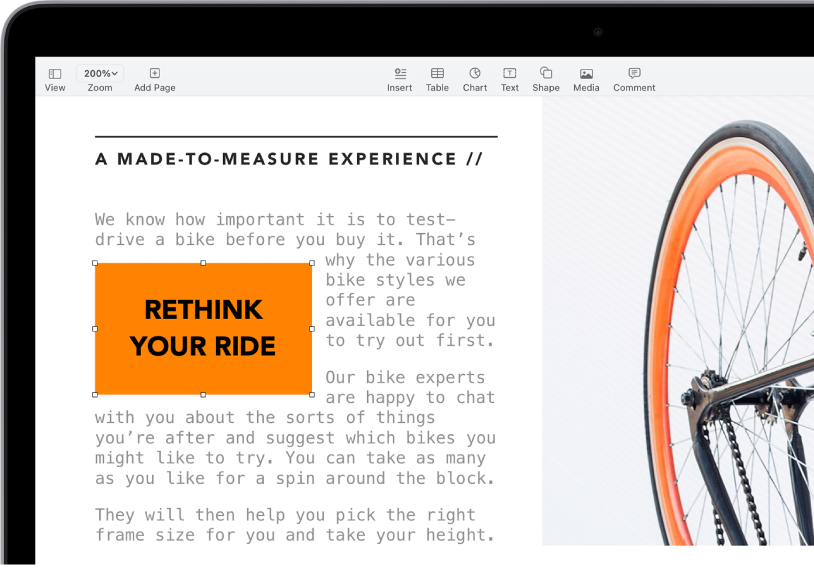Click the bottom-left handle of orange box
814x568 pixels.
(x=95, y=395)
